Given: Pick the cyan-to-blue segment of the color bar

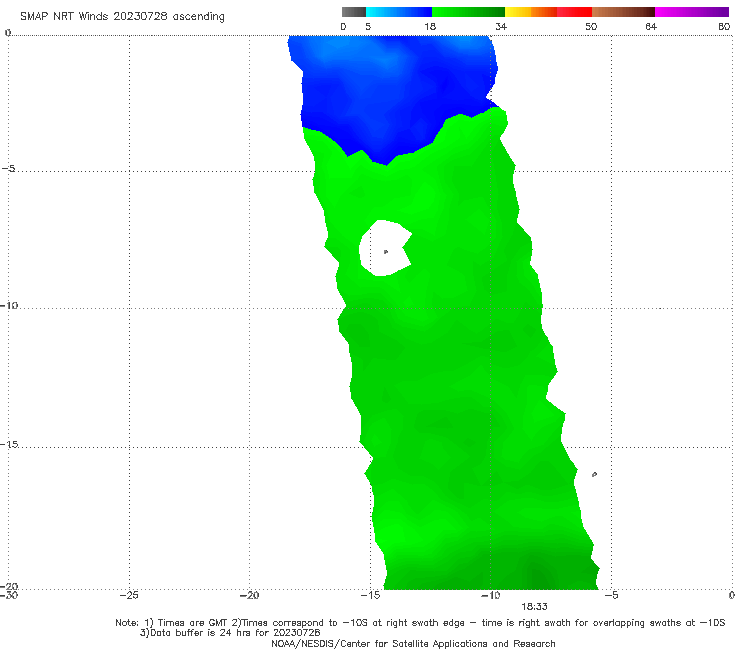Looking at the screenshot, I should [399, 12].
